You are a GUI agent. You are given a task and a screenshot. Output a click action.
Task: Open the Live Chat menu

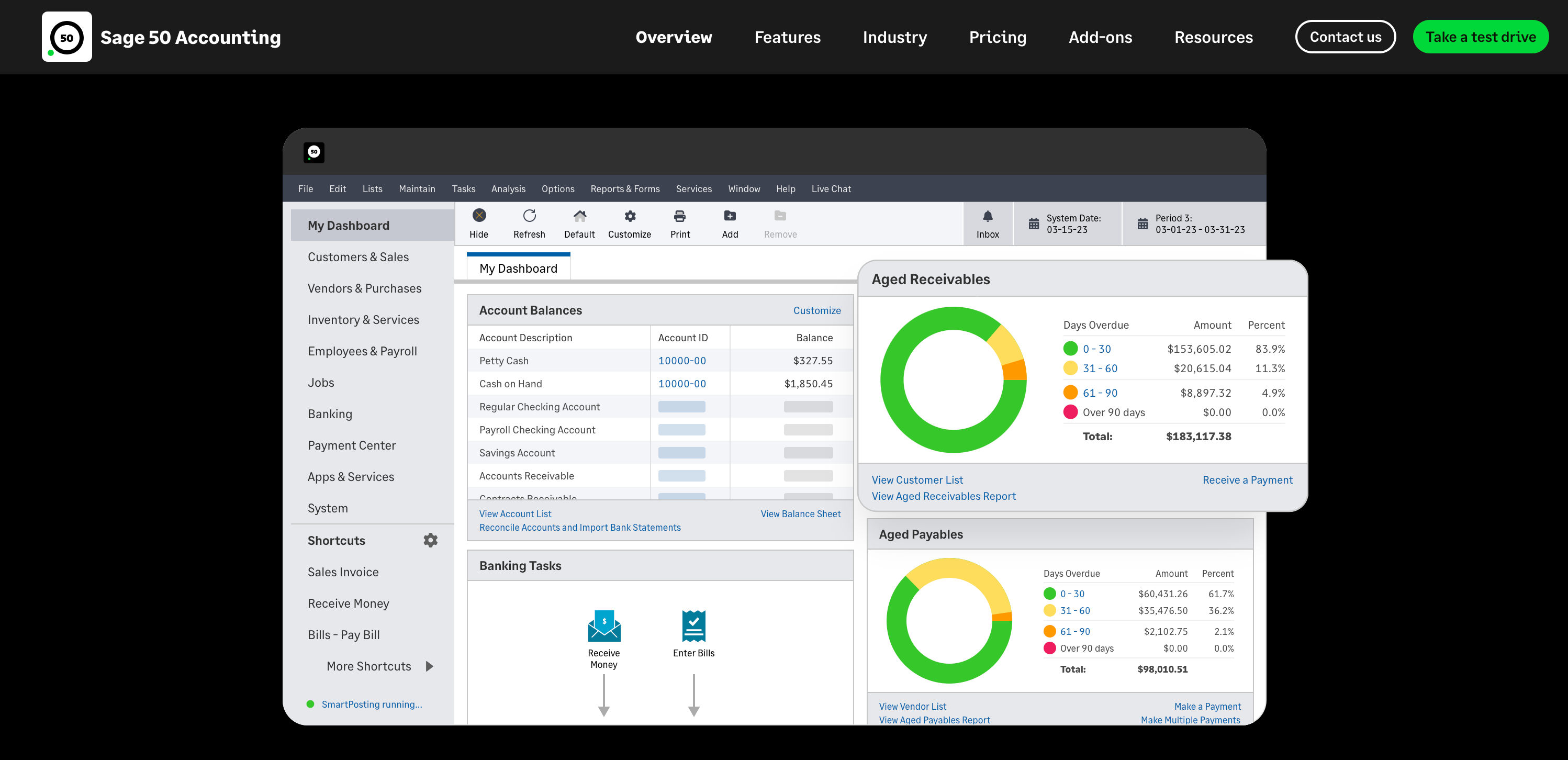831,189
